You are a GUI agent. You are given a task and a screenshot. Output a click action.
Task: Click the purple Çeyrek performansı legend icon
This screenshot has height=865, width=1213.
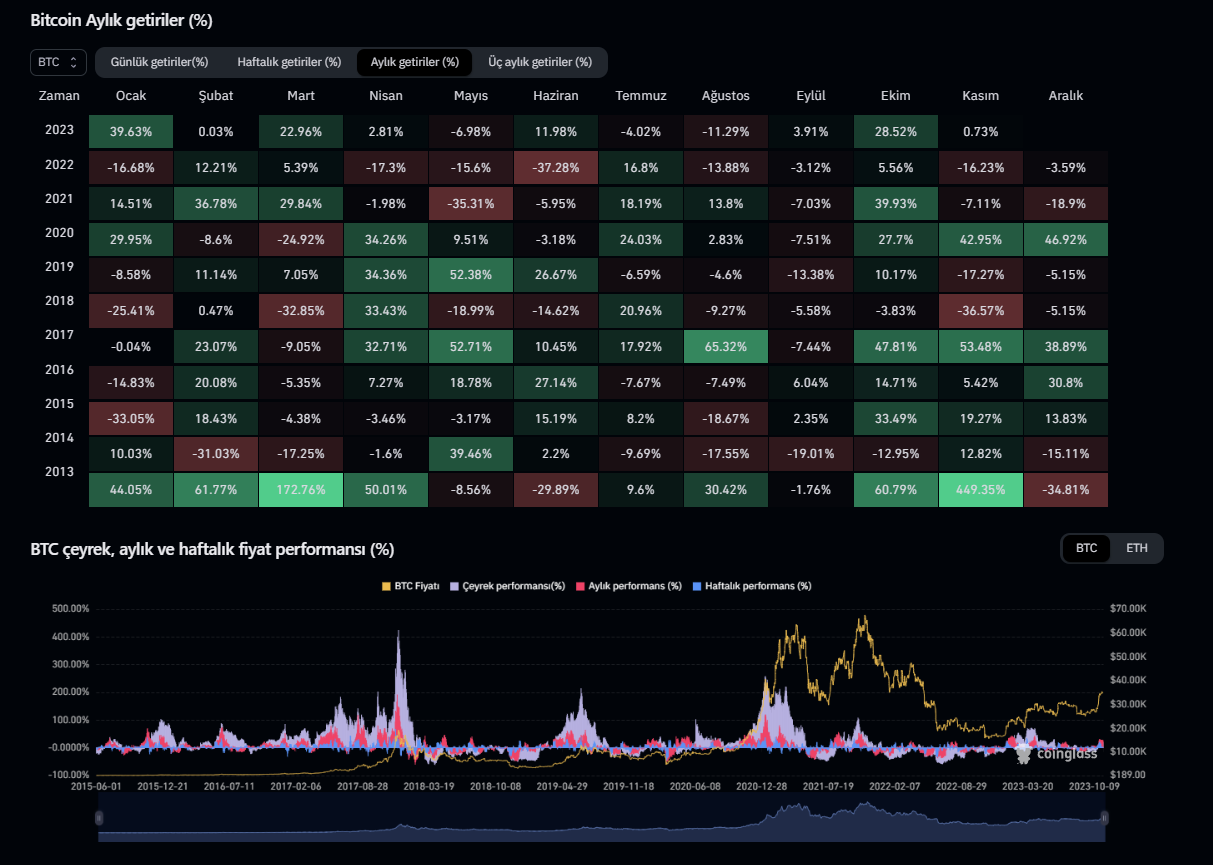454,586
